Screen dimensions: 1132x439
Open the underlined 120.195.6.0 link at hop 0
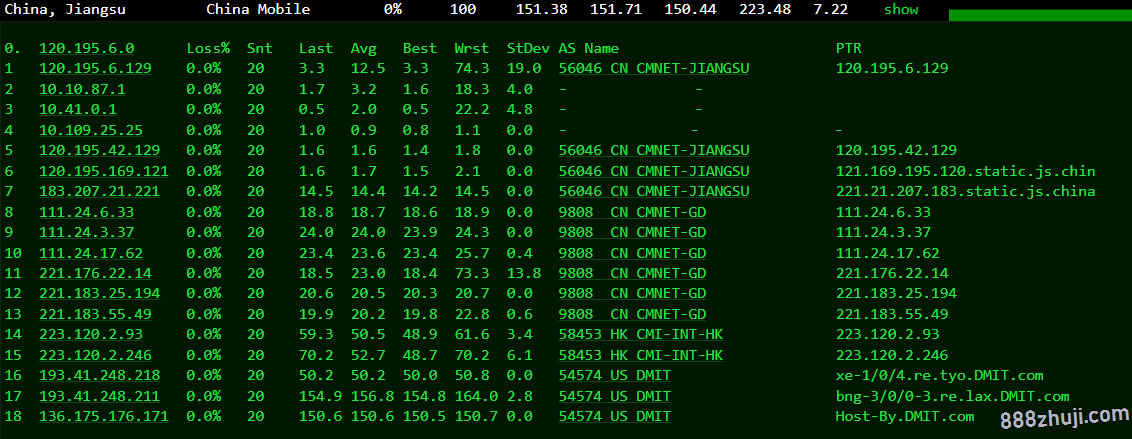(87, 48)
